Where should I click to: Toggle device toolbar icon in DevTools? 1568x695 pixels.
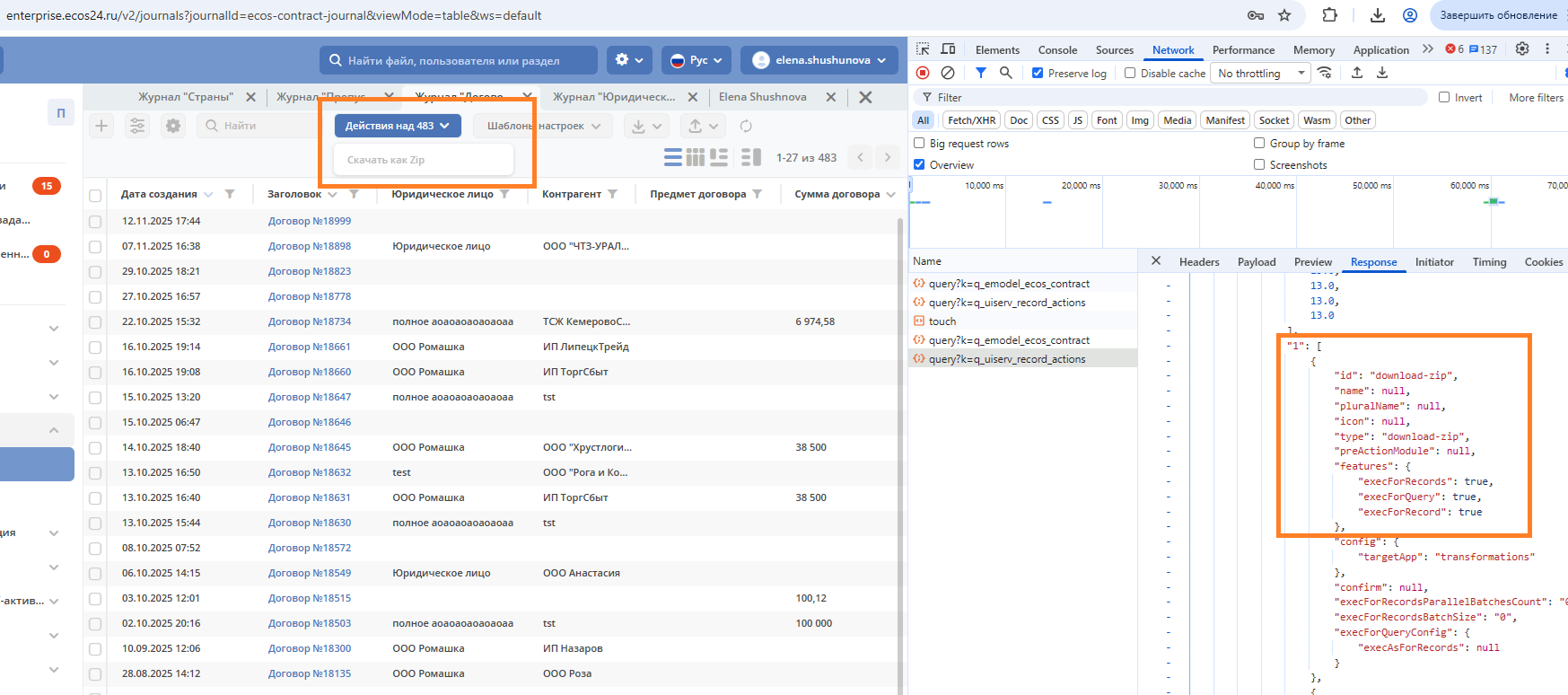[x=948, y=49]
